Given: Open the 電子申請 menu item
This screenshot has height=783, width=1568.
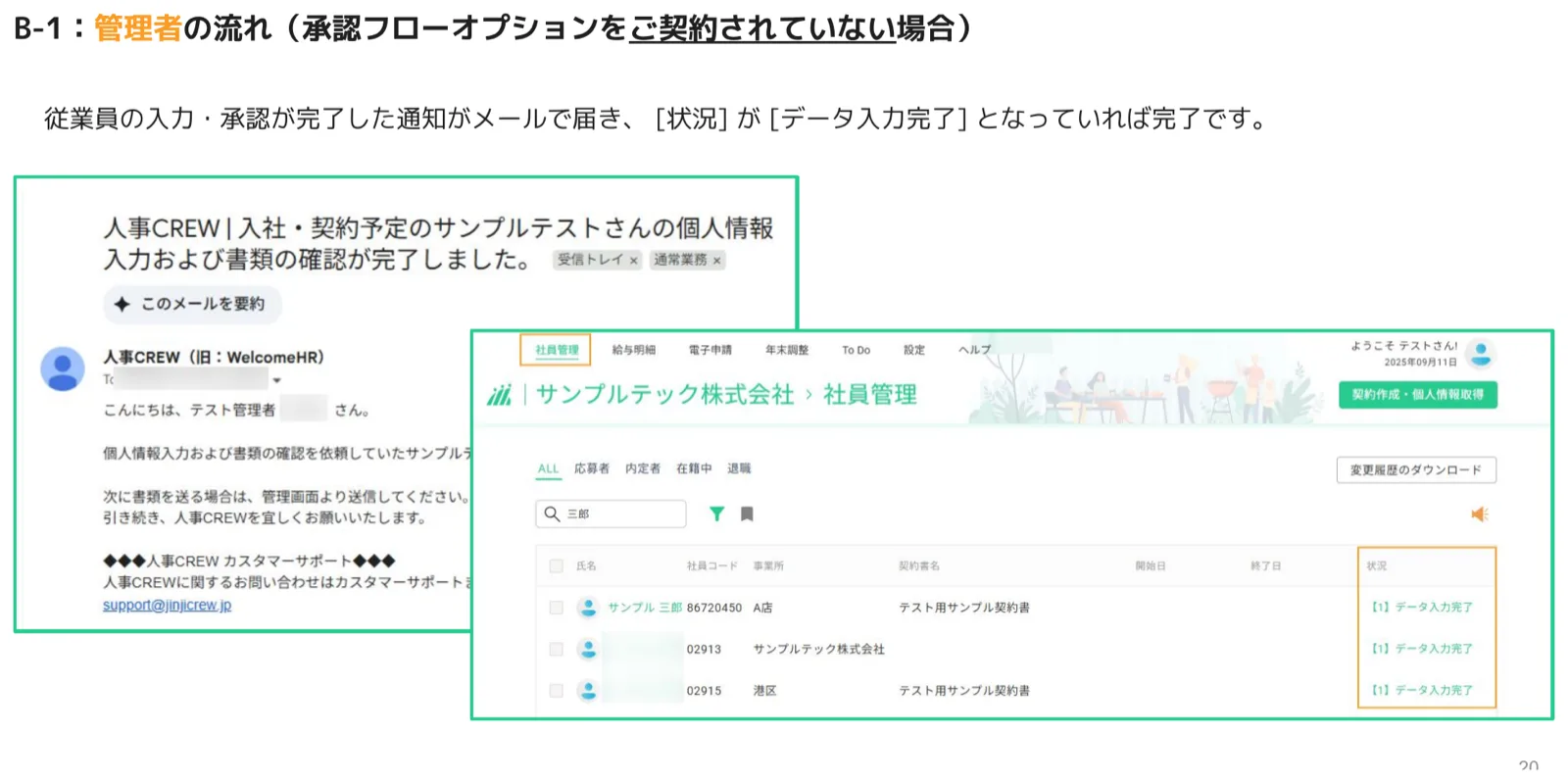Looking at the screenshot, I should click(x=710, y=350).
